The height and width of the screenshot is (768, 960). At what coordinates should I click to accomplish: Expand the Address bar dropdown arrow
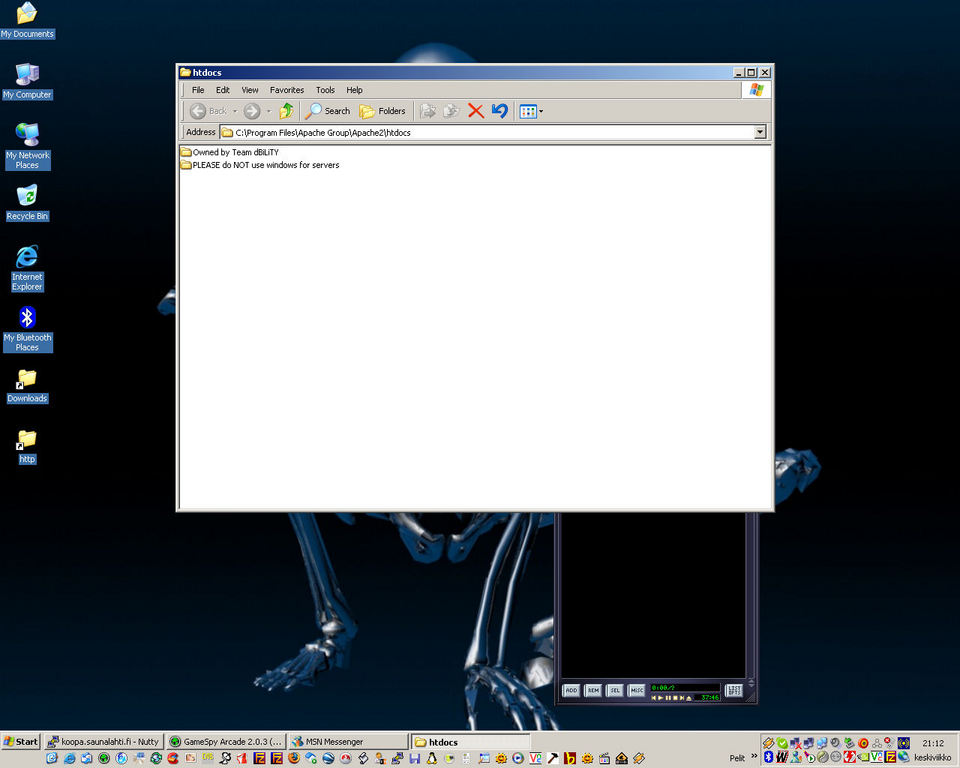pyautogui.click(x=759, y=132)
